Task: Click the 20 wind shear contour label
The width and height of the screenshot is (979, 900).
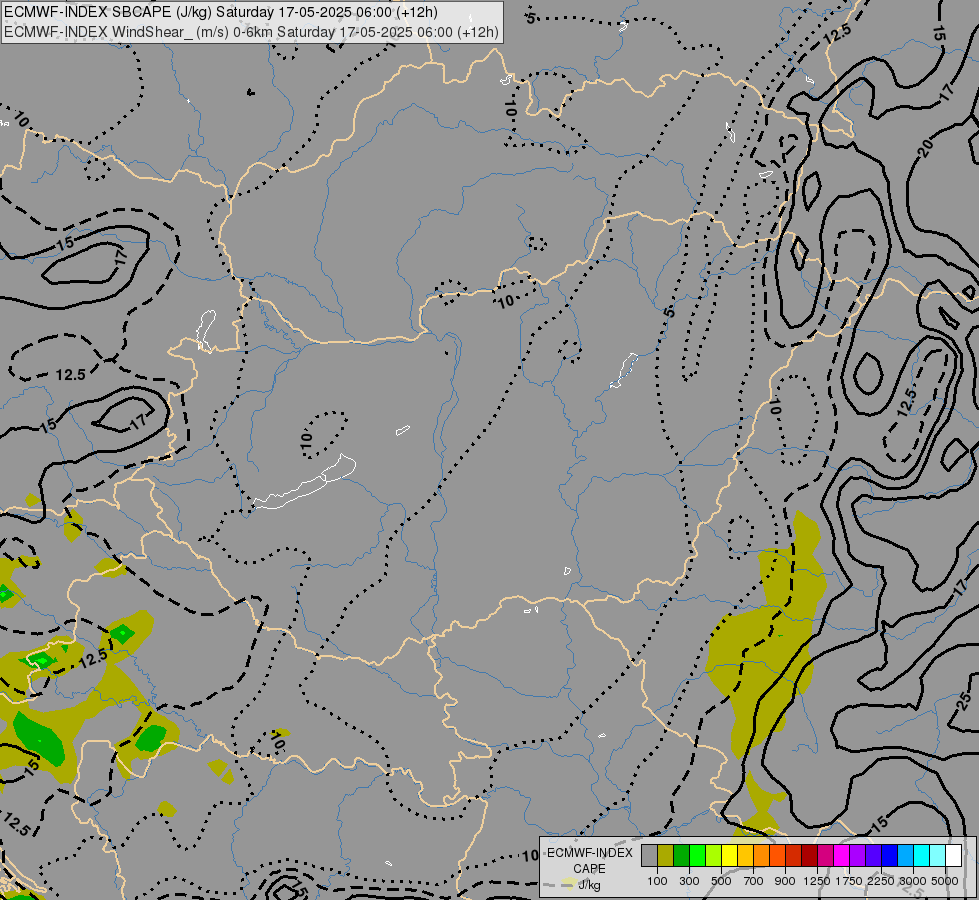Action: coord(926,148)
